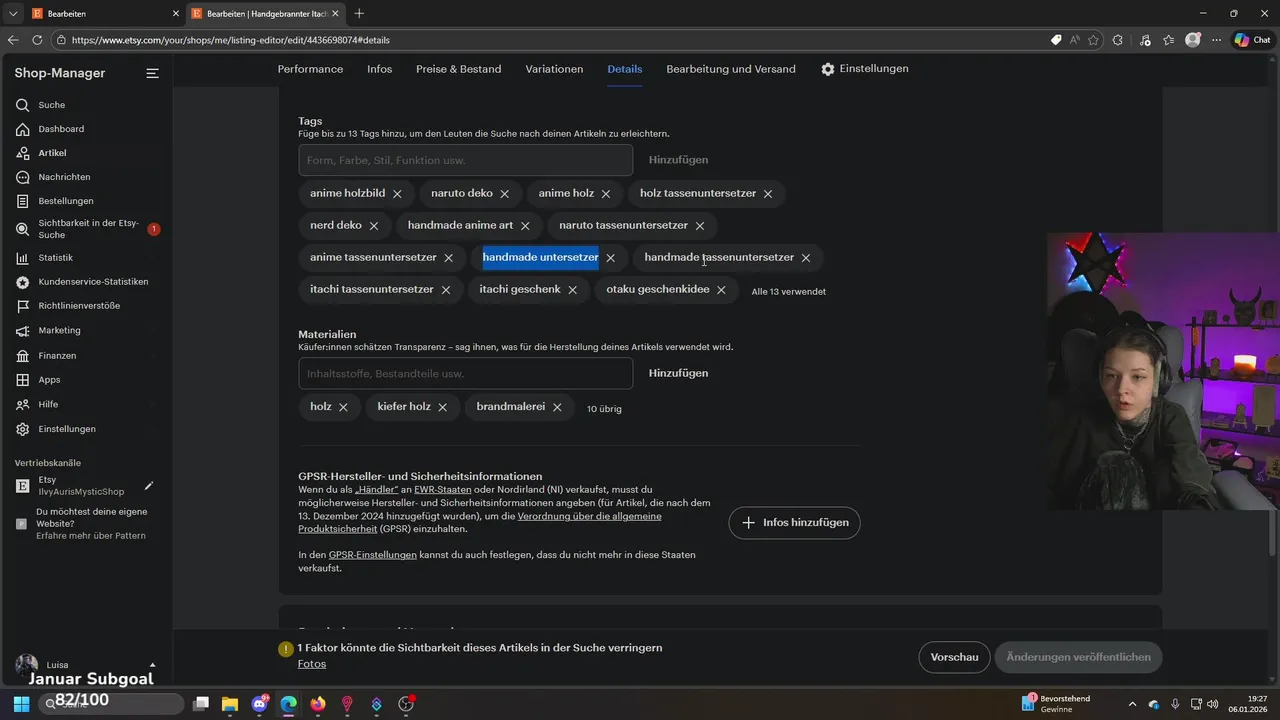Remove the 'handmade anime art' tag
This screenshot has height=720, width=1280.
[525, 226]
